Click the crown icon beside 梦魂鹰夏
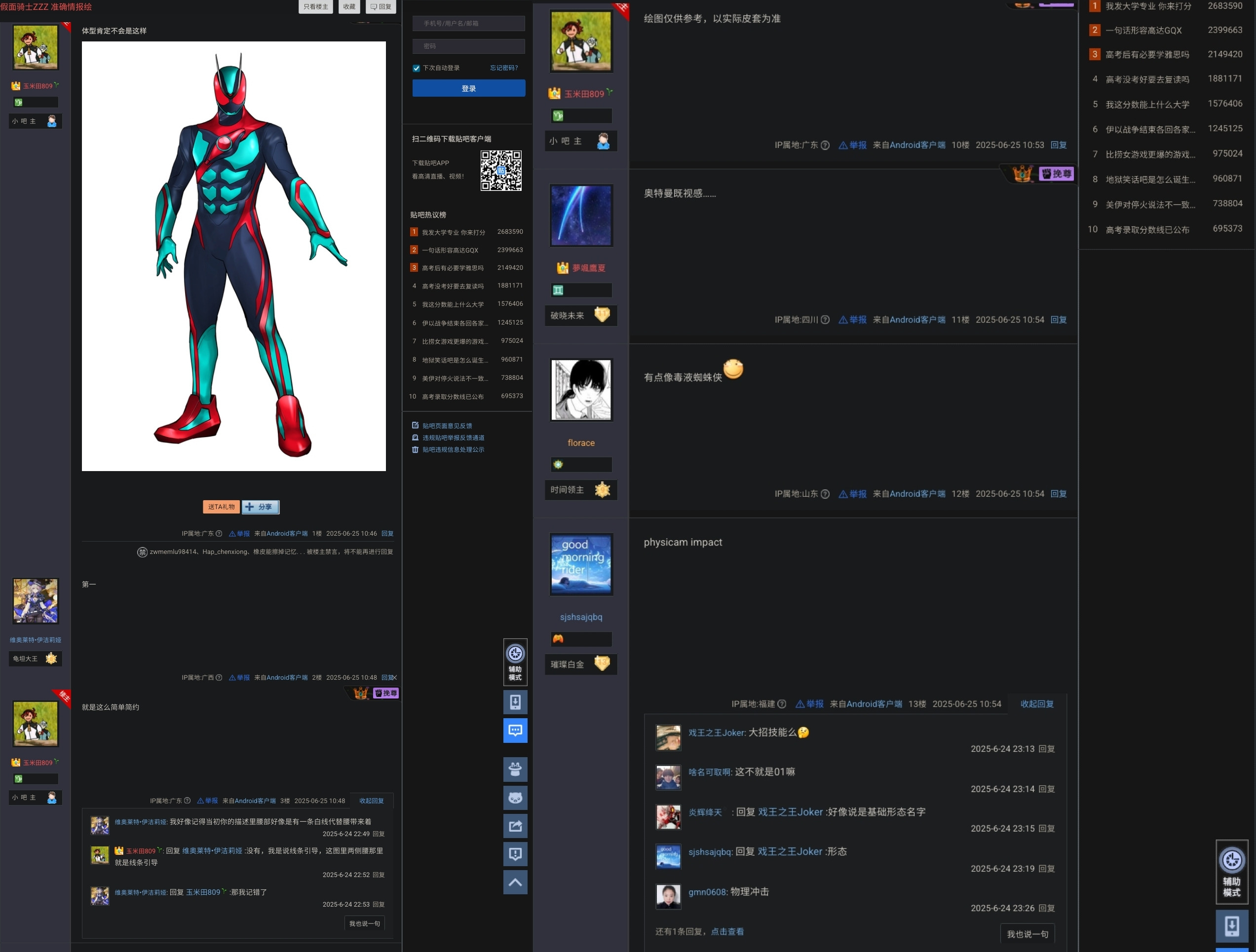 563,268
